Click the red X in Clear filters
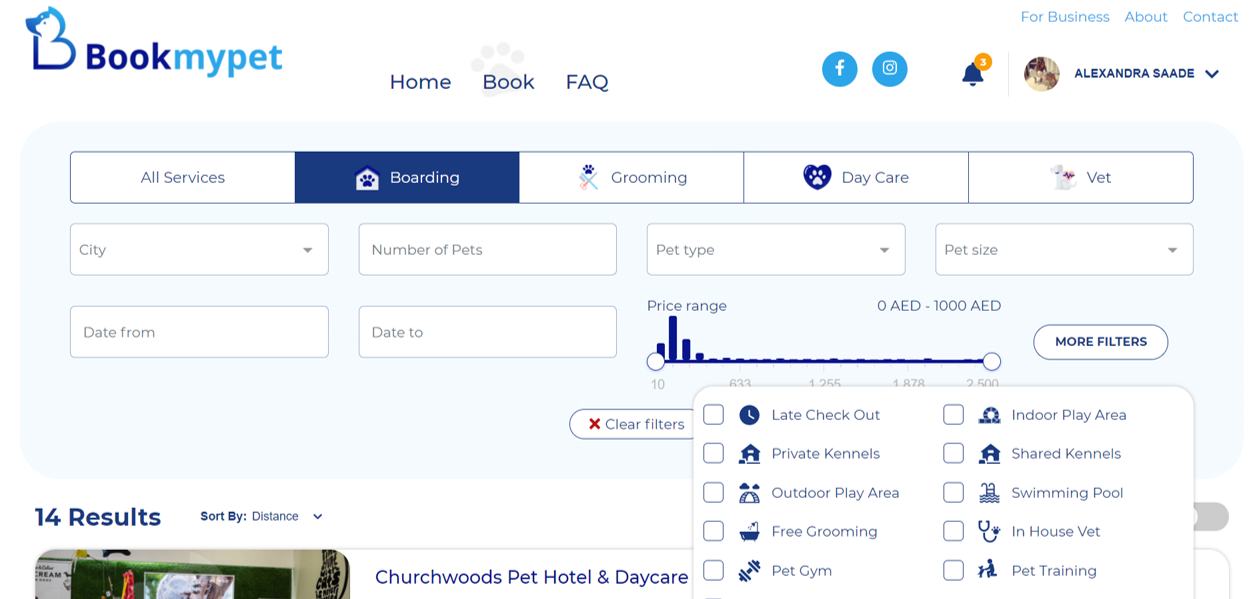Viewport: 1258px width, 599px height. 594,424
